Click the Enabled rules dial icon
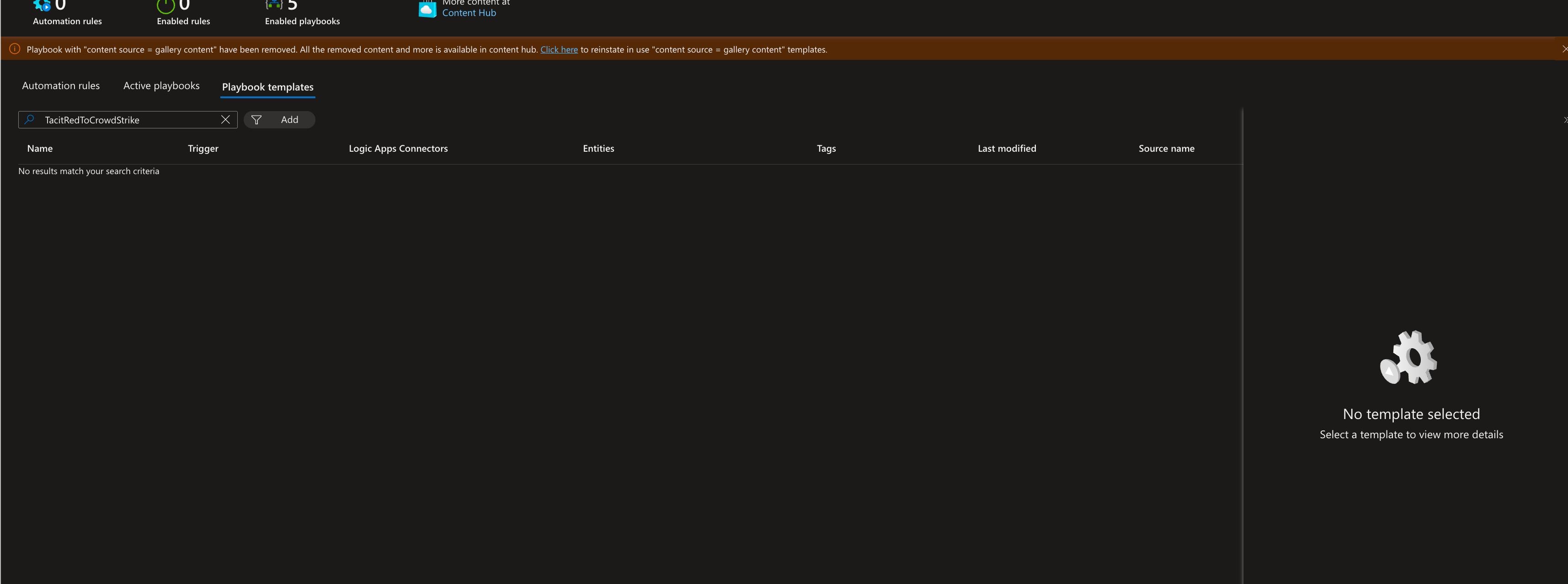The image size is (1568, 584). (165, 5)
